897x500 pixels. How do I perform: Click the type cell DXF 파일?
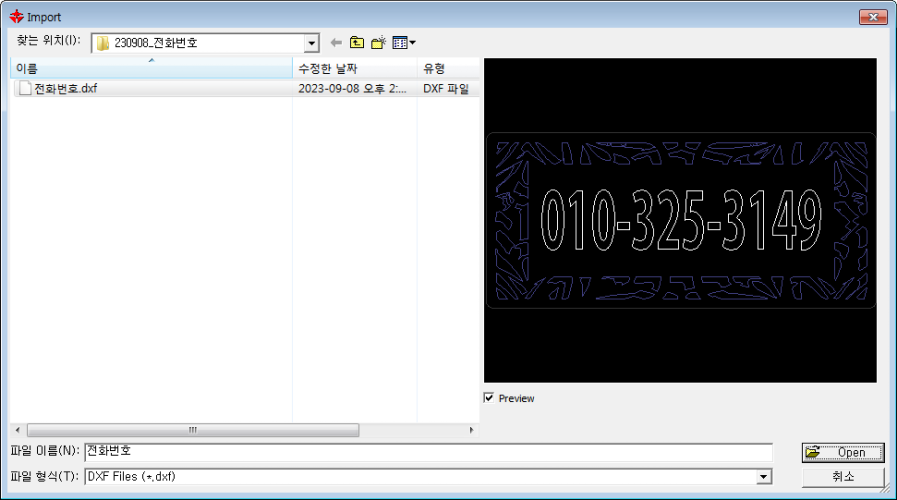(x=446, y=89)
